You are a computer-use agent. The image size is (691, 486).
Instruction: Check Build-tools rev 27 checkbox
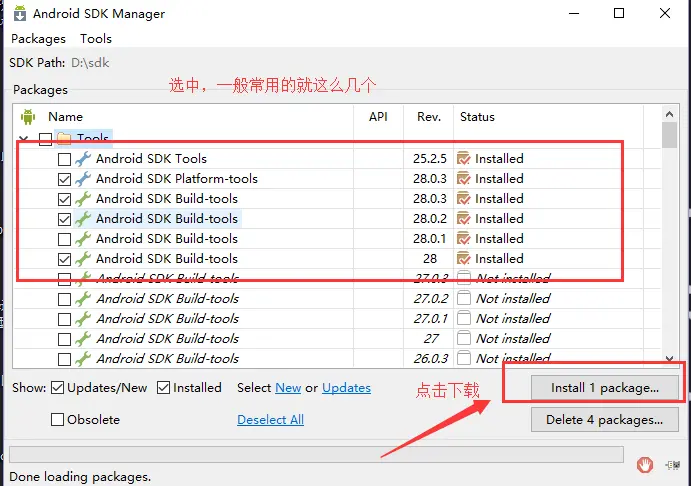coord(64,339)
